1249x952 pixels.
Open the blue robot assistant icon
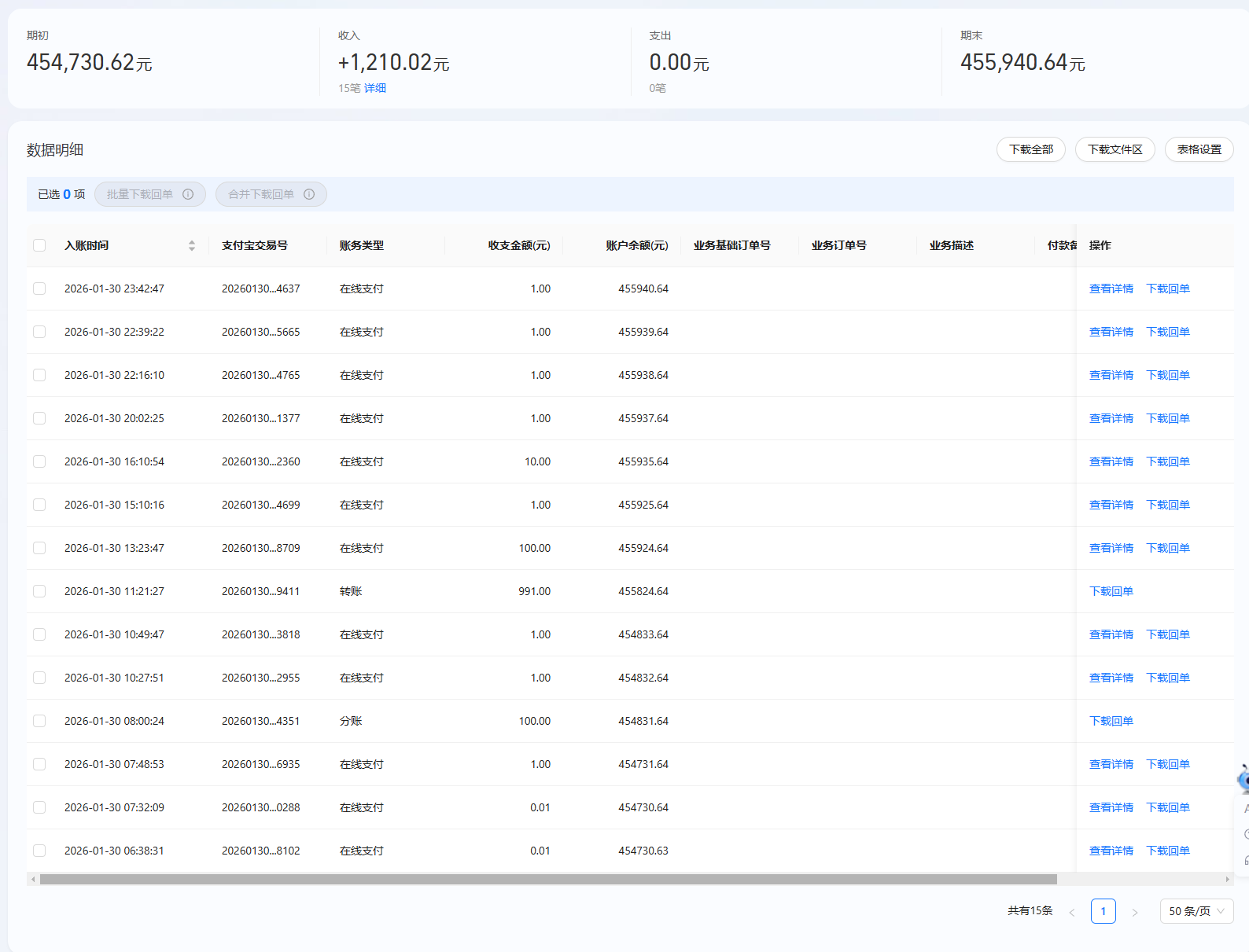(x=1243, y=779)
